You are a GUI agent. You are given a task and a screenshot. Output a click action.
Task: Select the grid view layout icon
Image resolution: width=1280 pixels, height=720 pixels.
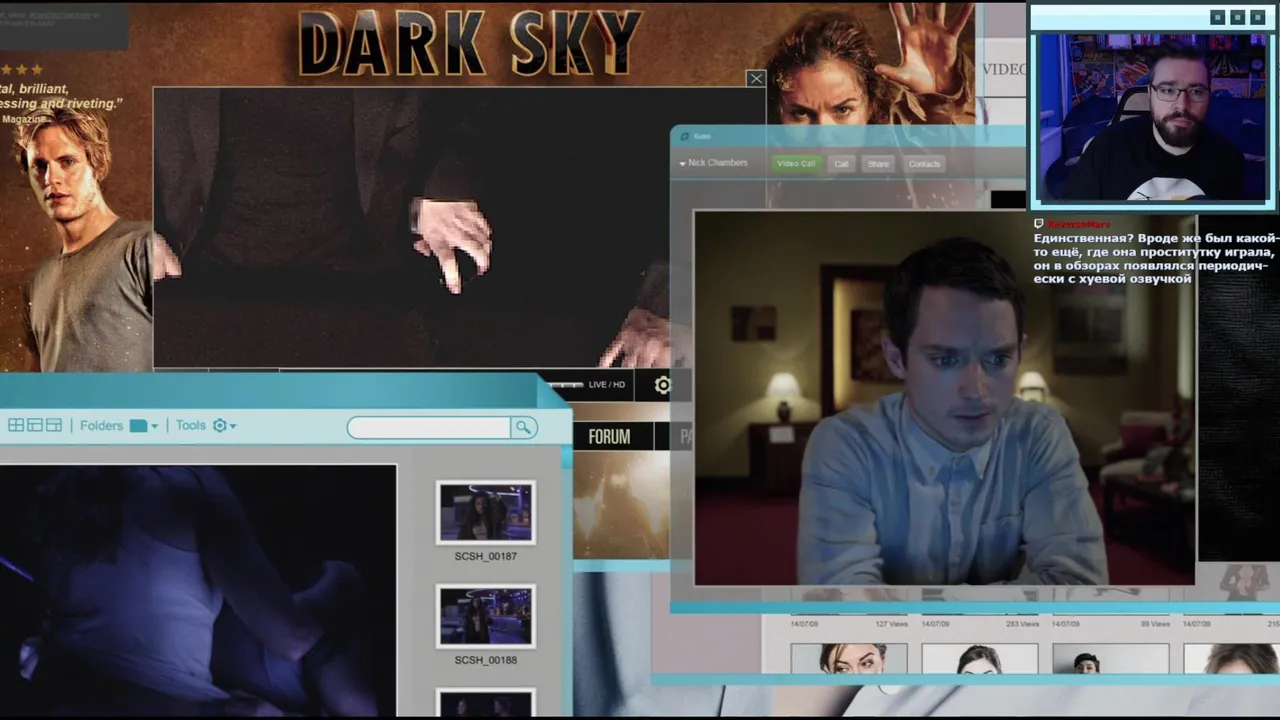point(16,426)
